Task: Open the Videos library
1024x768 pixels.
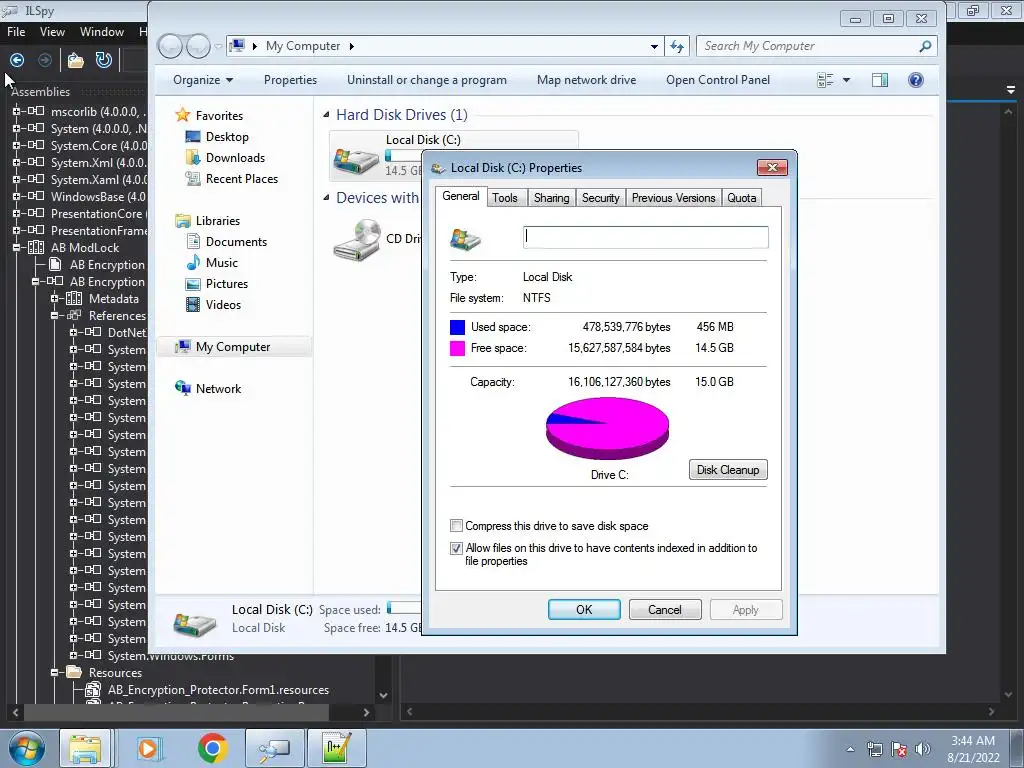Action: pyautogui.click(x=223, y=304)
